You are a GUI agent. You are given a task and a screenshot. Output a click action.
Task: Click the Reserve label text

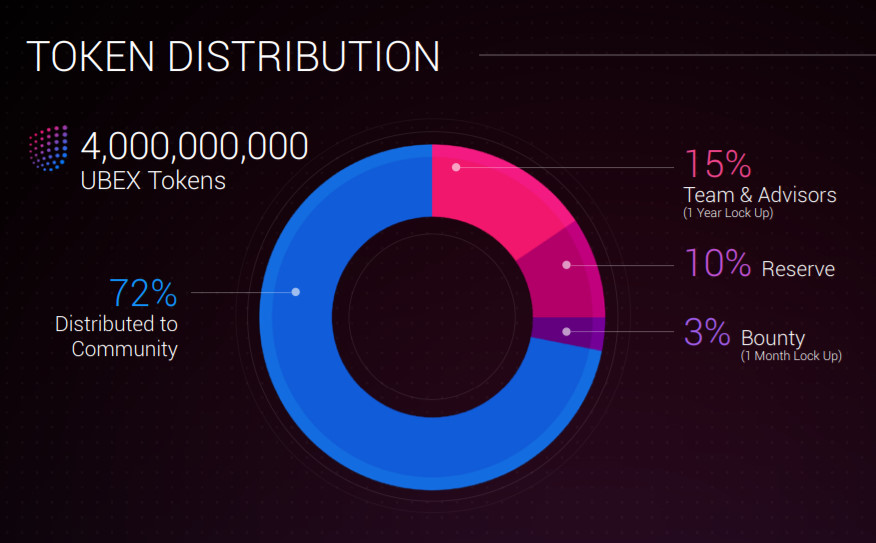[798, 269]
